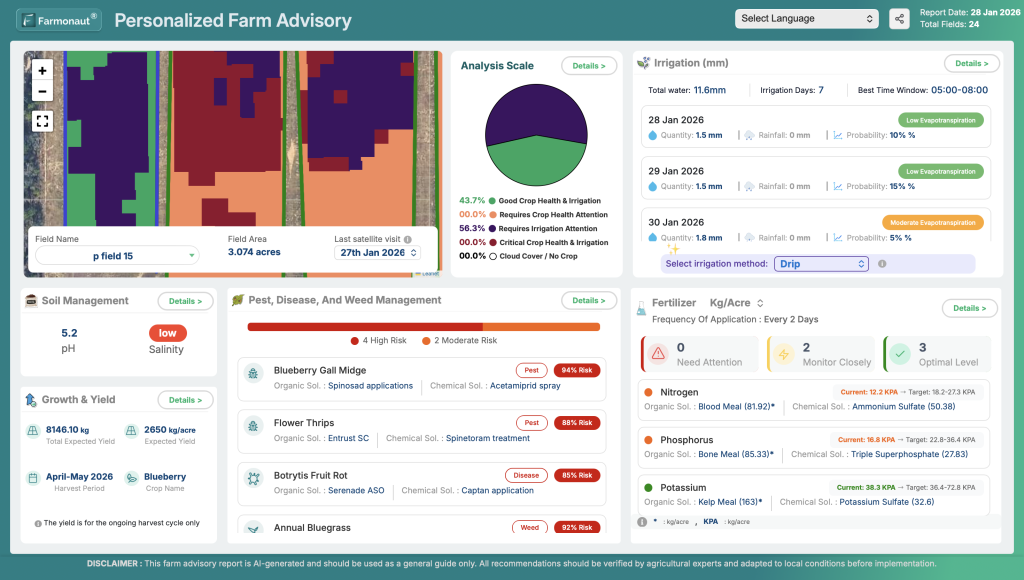Zoom out on the satellite map
Image resolution: width=1024 pixels, height=580 pixels.
click(42, 91)
